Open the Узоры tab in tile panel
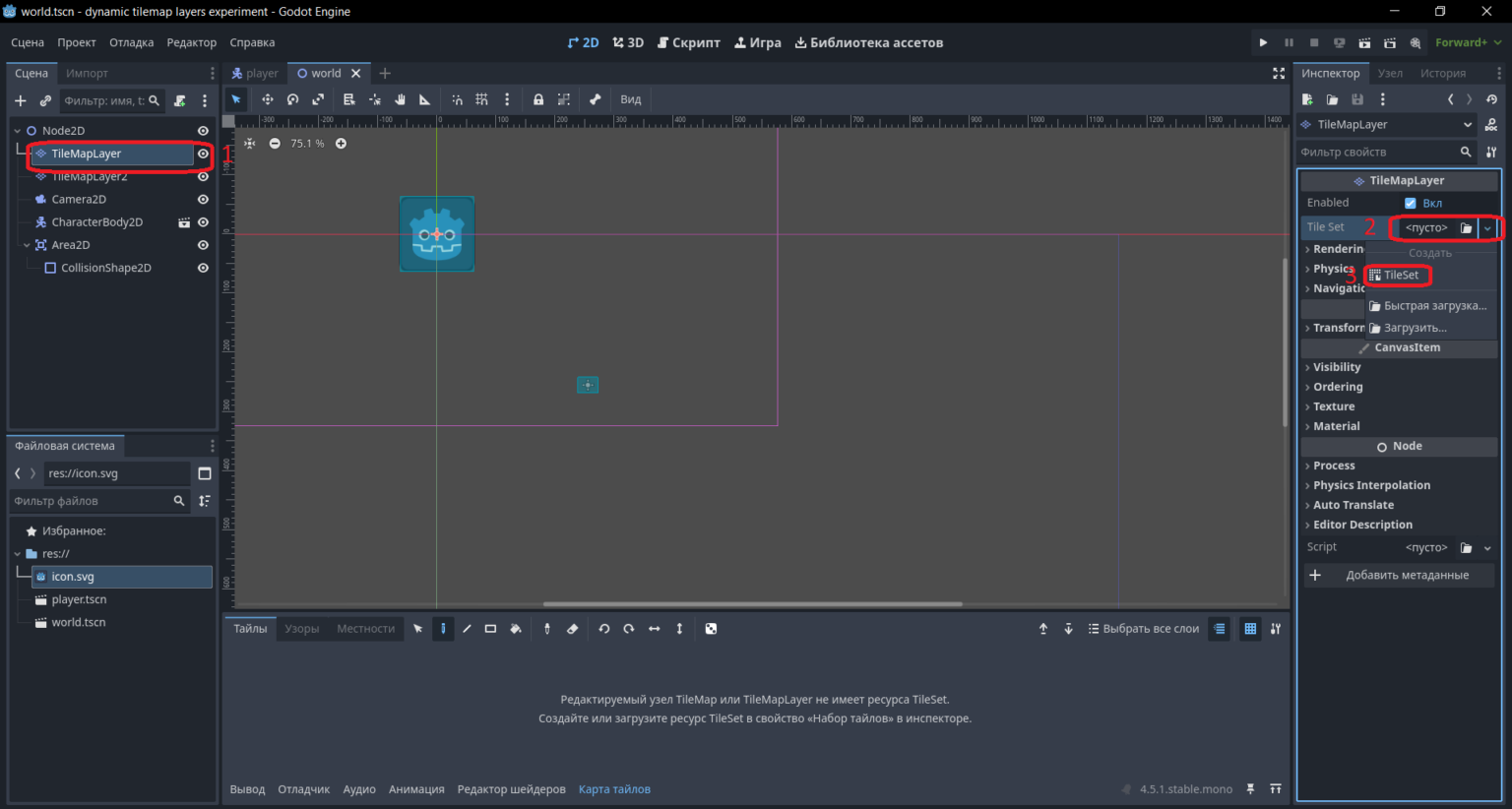The width and height of the screenshot is (1512, 809). pyautogui.click(x=301, y=629)
